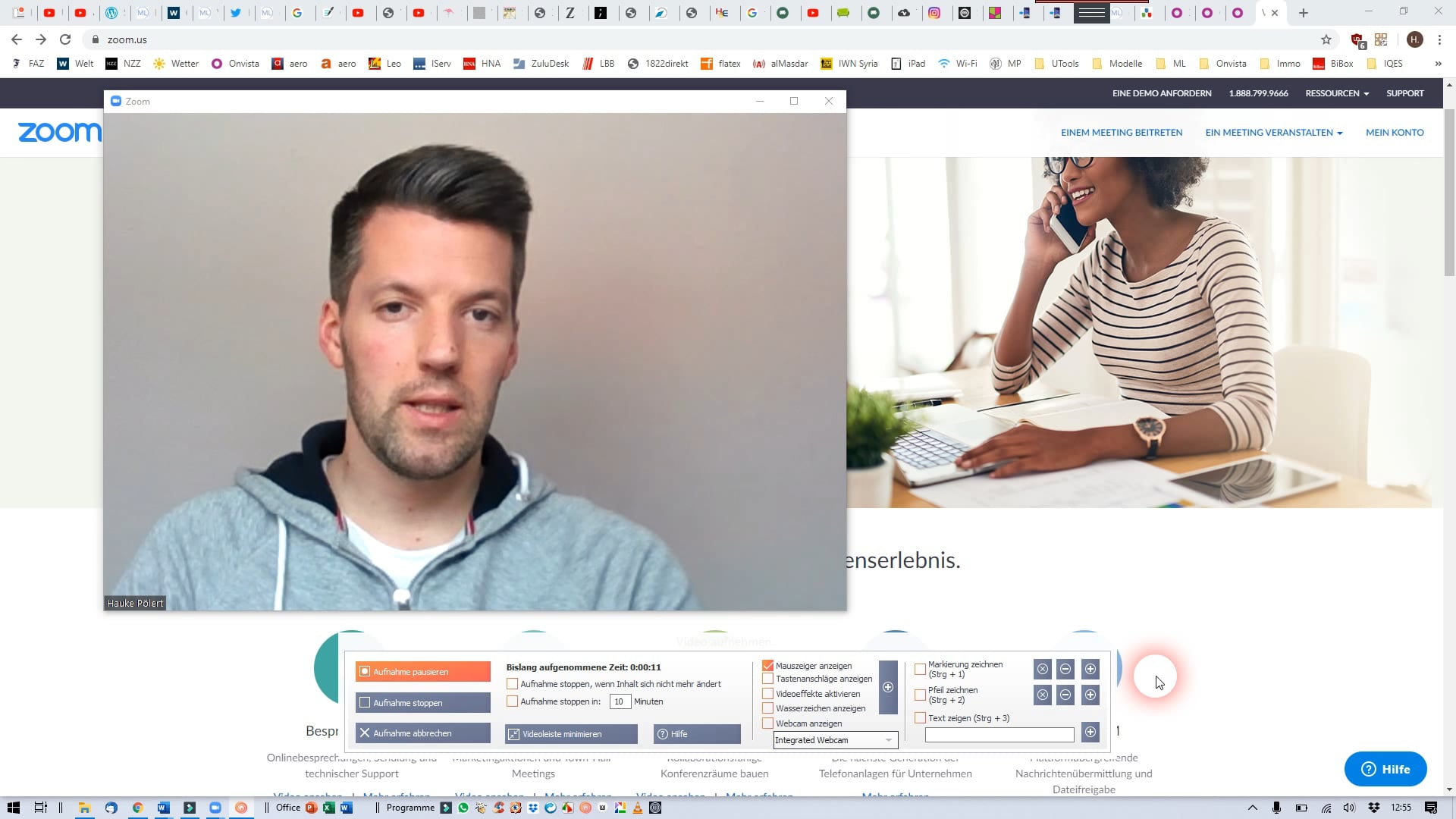Click the plus icon in Pfeil zeichnen row
The height and width of the screenshot is (819, 1456).
pyautogui.click(x=1090, y=695)
